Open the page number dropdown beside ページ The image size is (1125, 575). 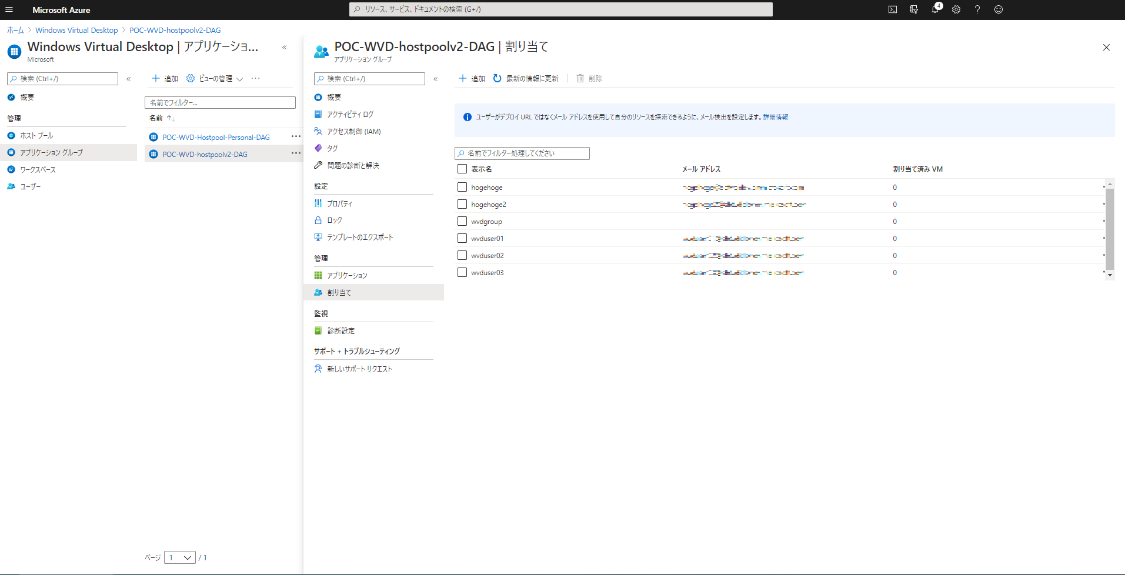[179, 557]
